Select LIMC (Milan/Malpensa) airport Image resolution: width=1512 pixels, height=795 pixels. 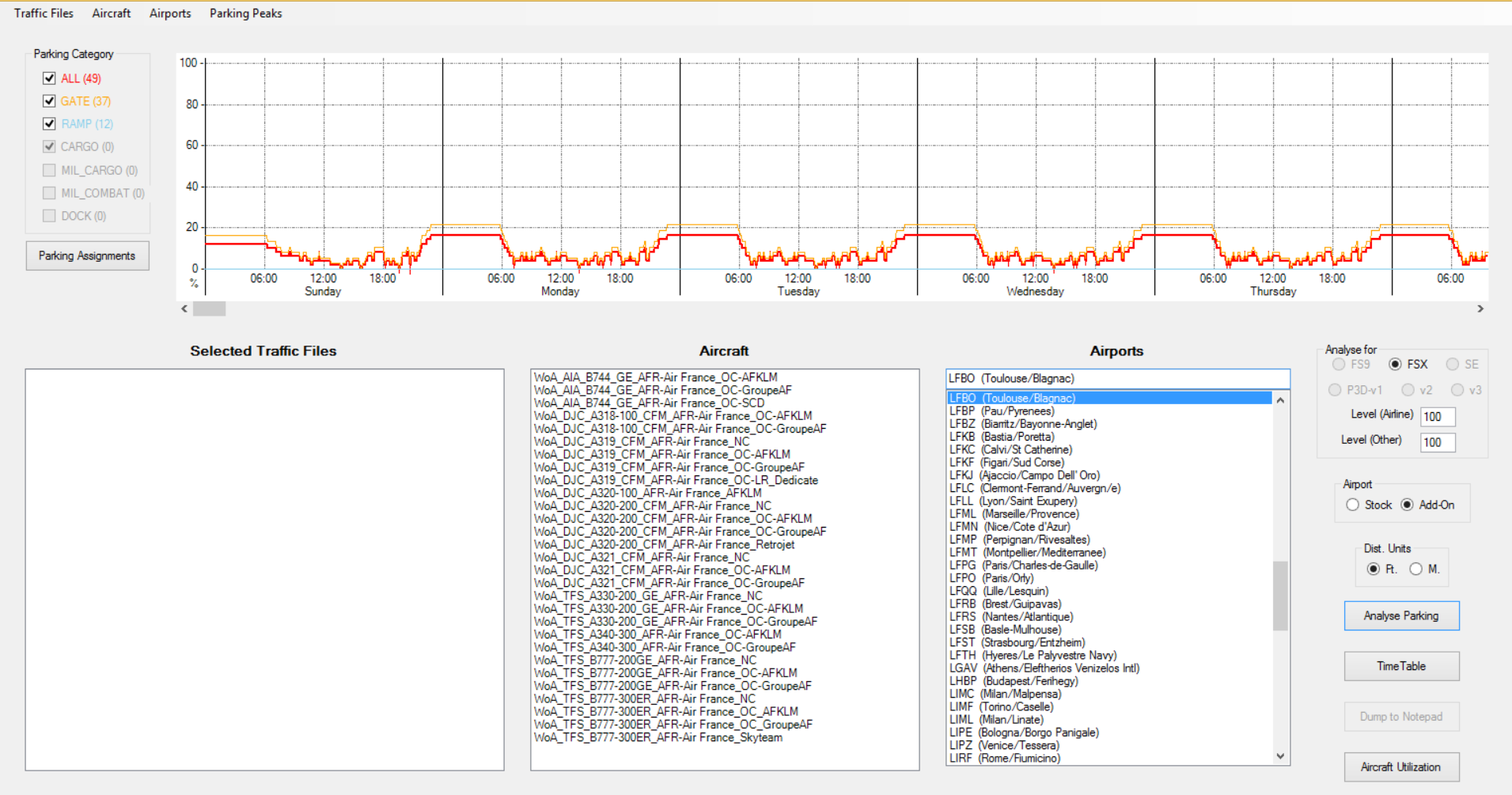1109,694
